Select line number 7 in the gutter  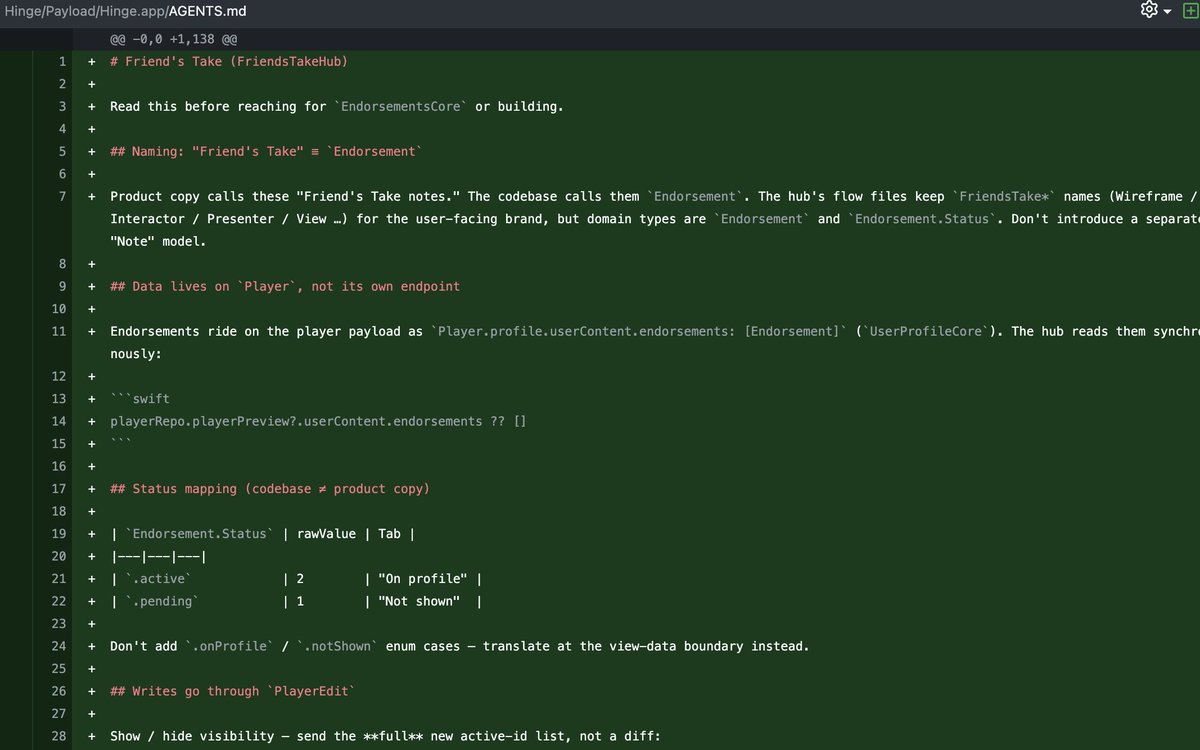(x=62, y=196)
